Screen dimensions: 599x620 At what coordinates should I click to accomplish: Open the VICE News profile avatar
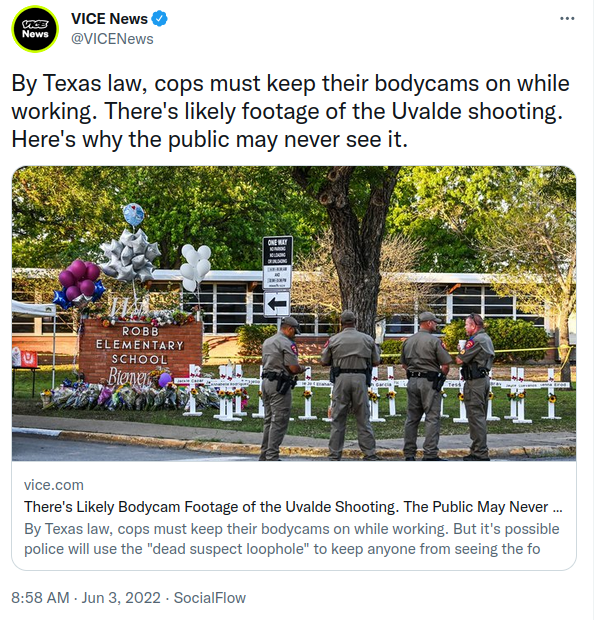click(x=35, y=29)
